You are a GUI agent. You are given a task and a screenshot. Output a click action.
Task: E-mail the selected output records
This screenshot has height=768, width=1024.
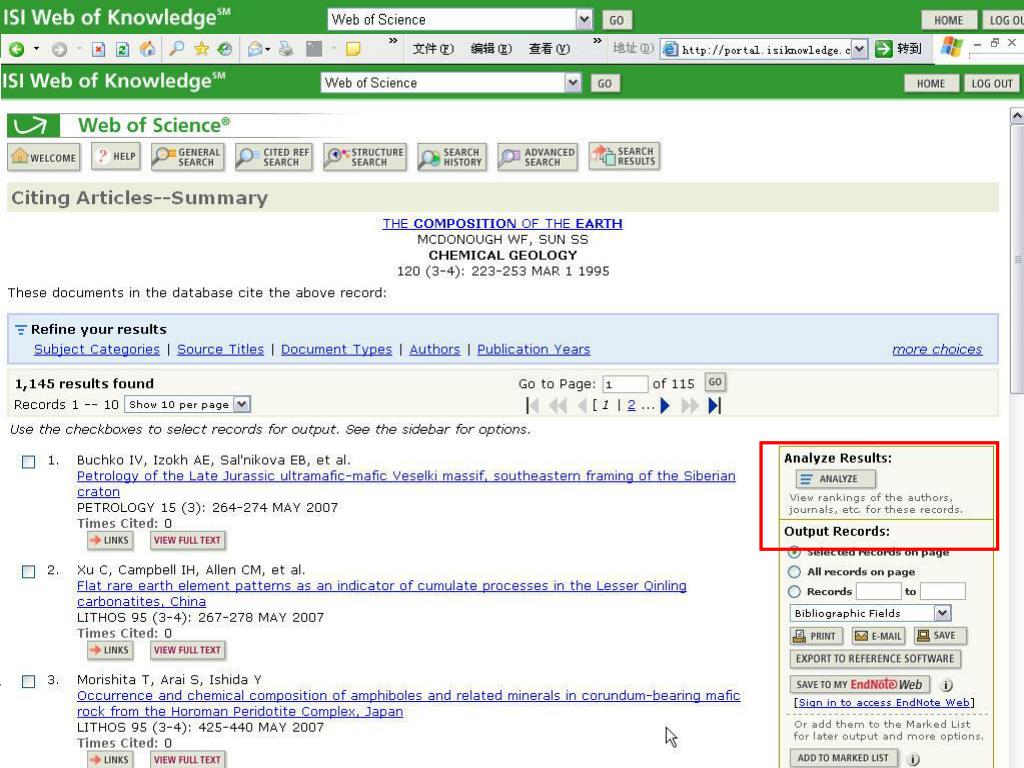point(879,635)
